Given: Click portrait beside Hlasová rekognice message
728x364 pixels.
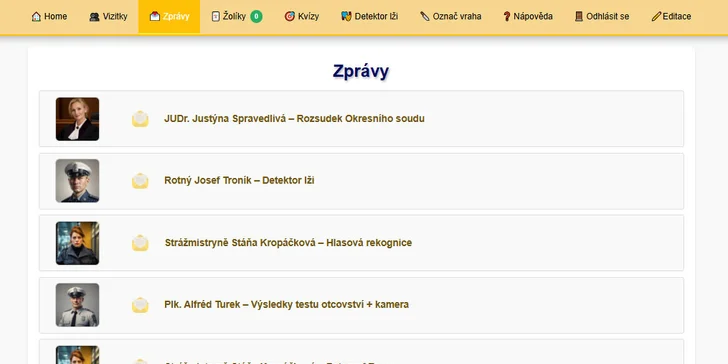Looking at the screenshot, I should (x=78, y=243).
